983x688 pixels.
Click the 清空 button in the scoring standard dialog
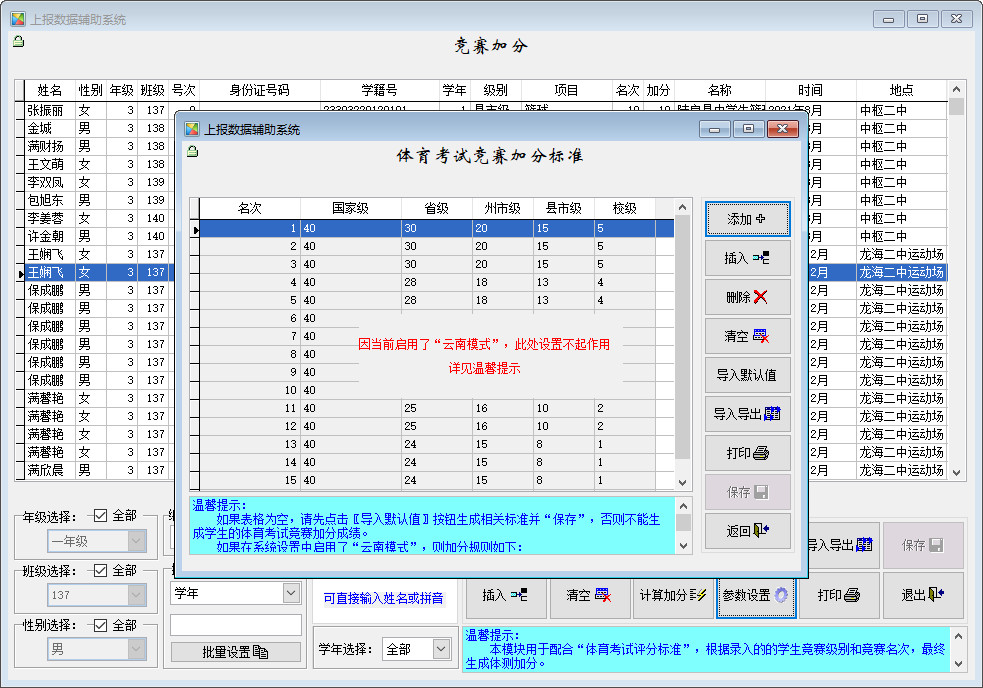747,336
